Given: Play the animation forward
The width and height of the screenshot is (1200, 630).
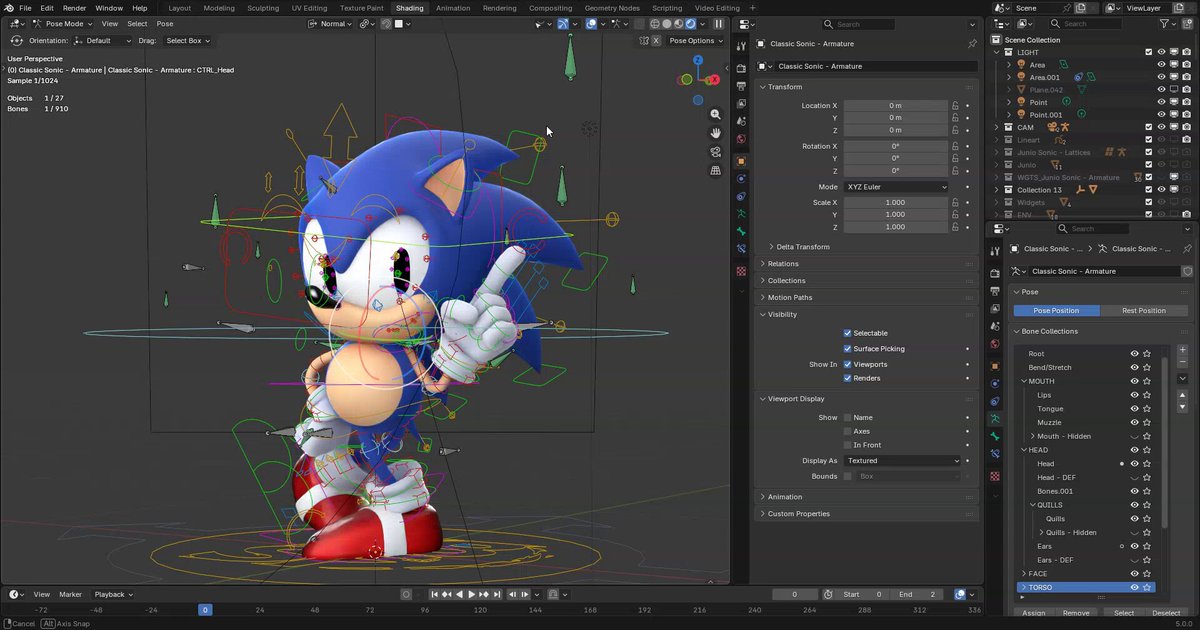Looking at the screenshot, I should click(471, 594).
